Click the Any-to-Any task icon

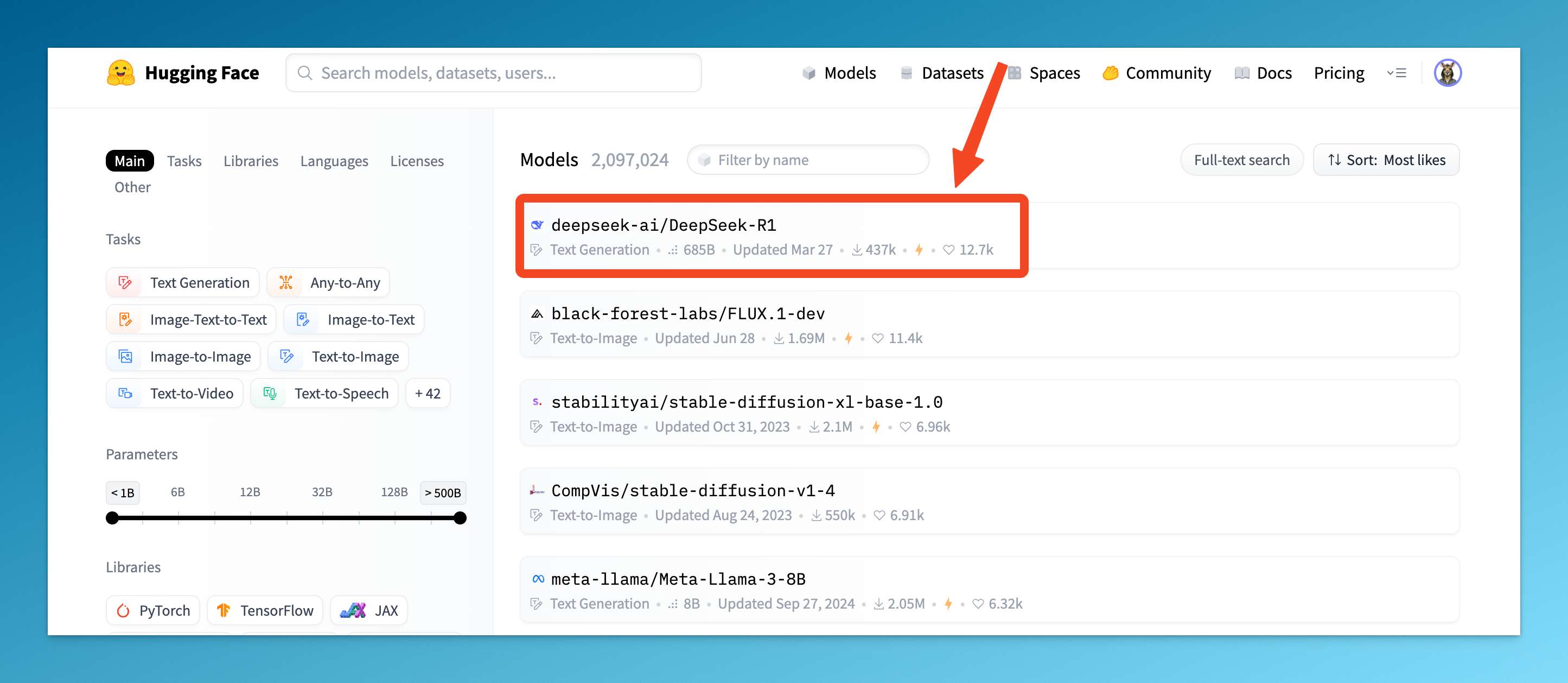pos(285,283)
